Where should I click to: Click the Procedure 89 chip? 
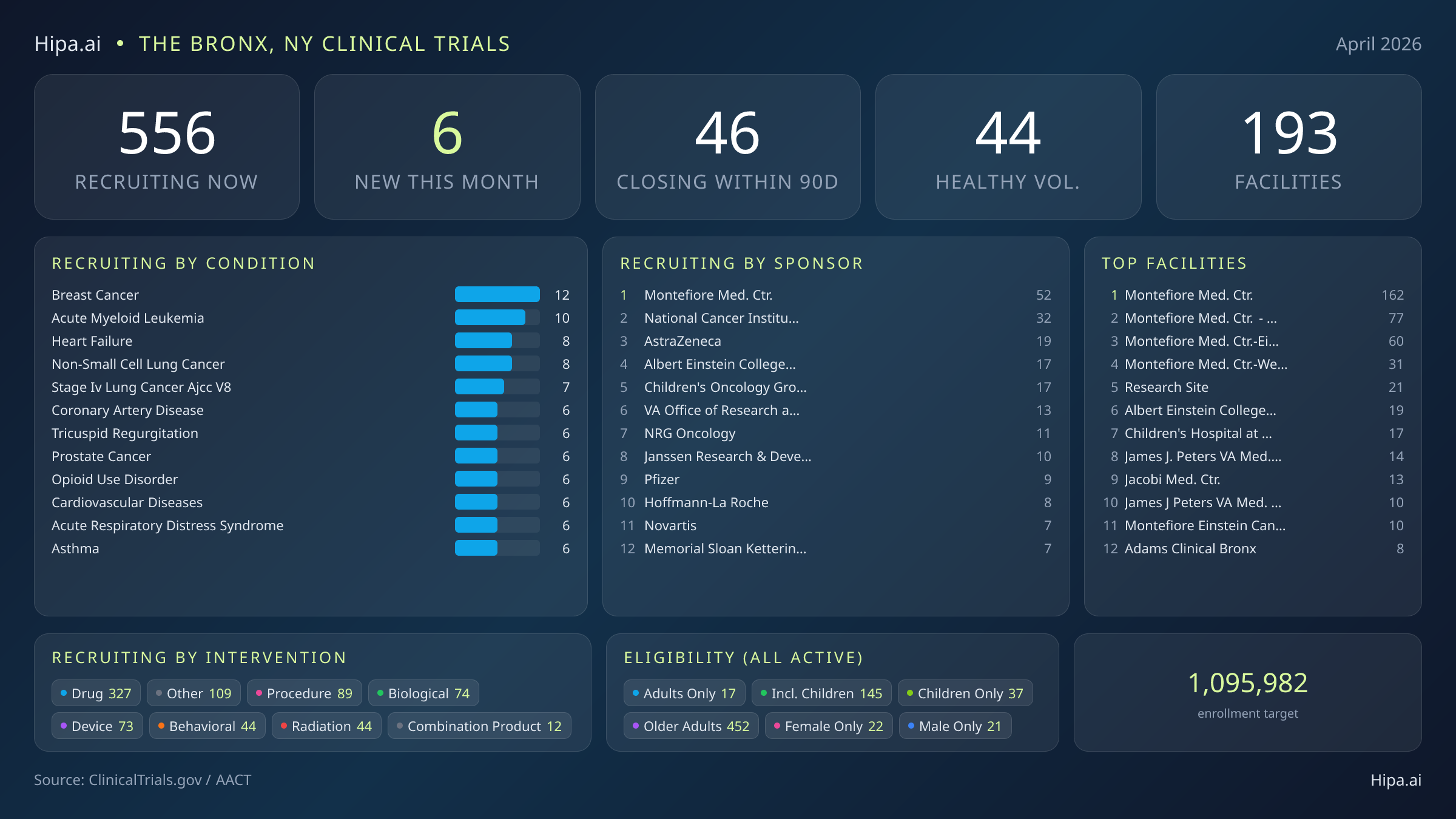tap(304, 693)
